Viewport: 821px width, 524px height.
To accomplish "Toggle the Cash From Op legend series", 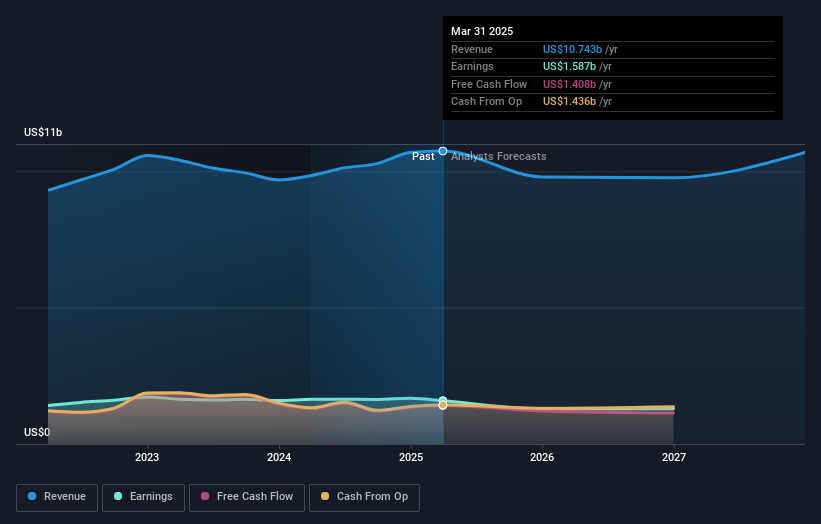I will (x=364, y=497).
